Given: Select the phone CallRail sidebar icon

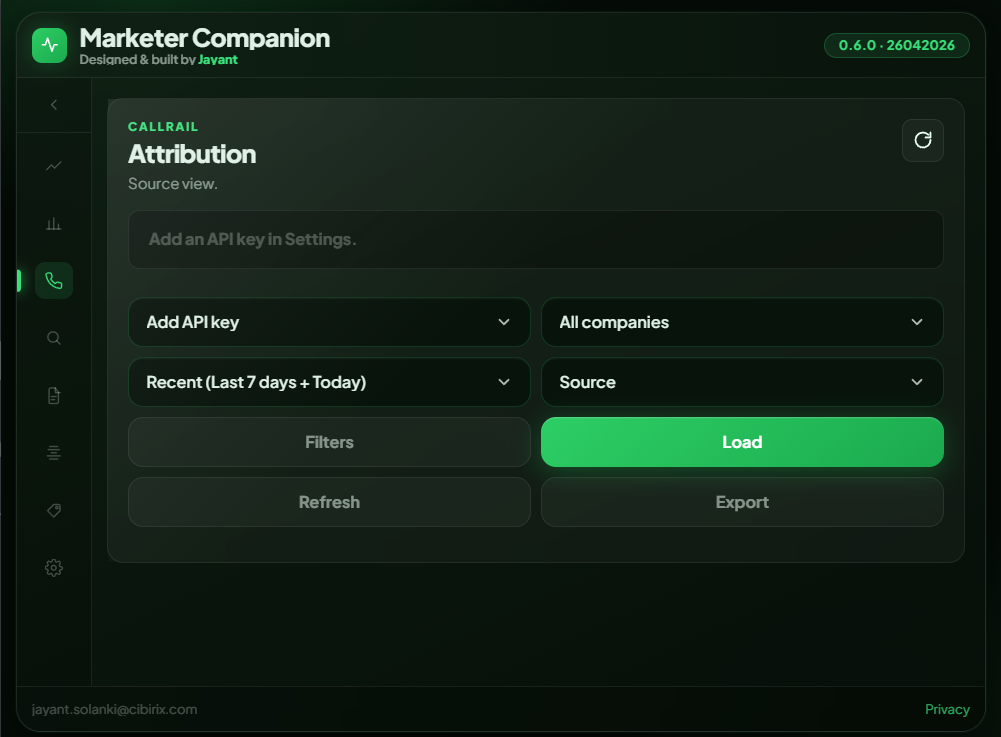Looking at the screenshot, I should click(x=54, y=280).
